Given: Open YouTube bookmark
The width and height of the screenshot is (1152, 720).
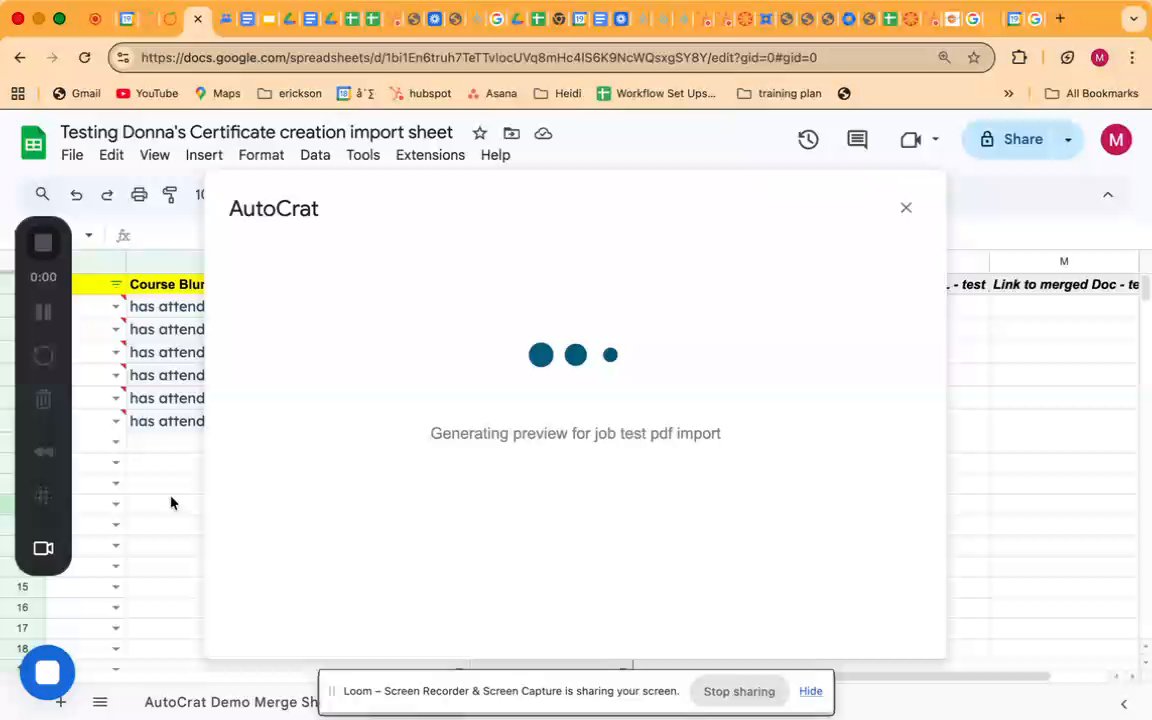Looking at the screenshot, I should [x=147, y=93].
